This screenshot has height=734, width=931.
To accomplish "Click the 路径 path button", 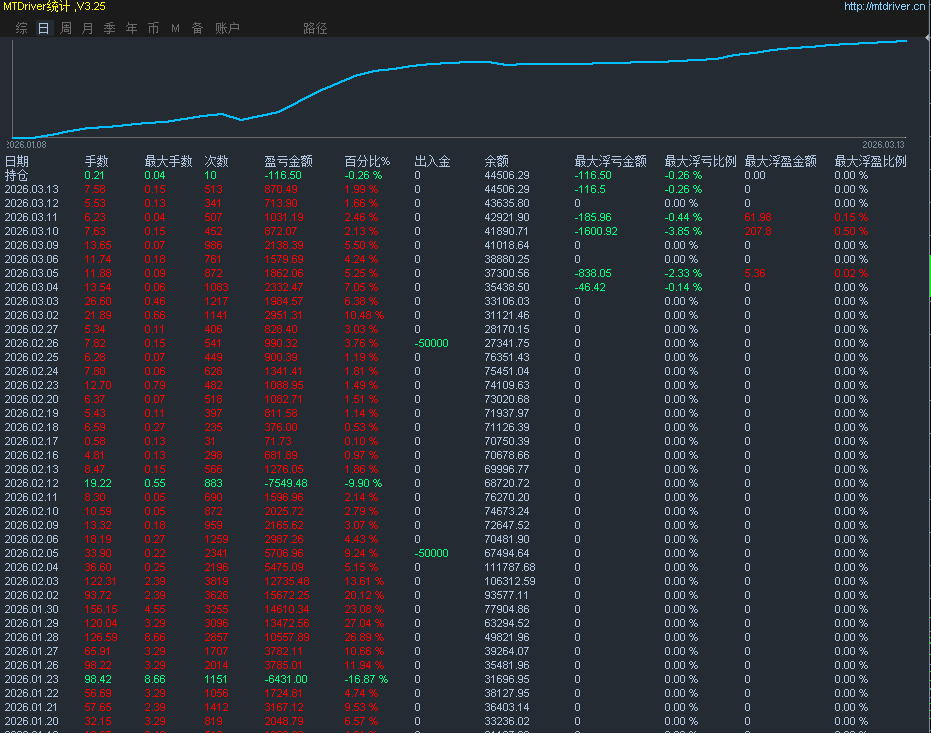I will point(314,28).
